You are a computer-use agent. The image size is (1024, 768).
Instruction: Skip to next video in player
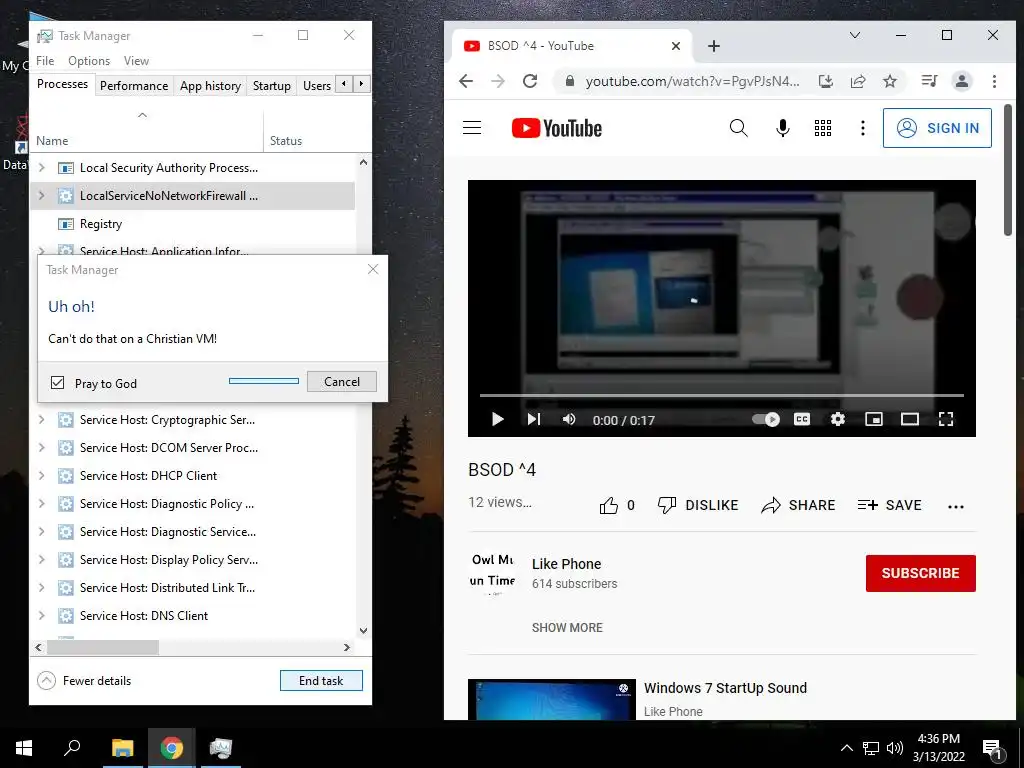534,419
